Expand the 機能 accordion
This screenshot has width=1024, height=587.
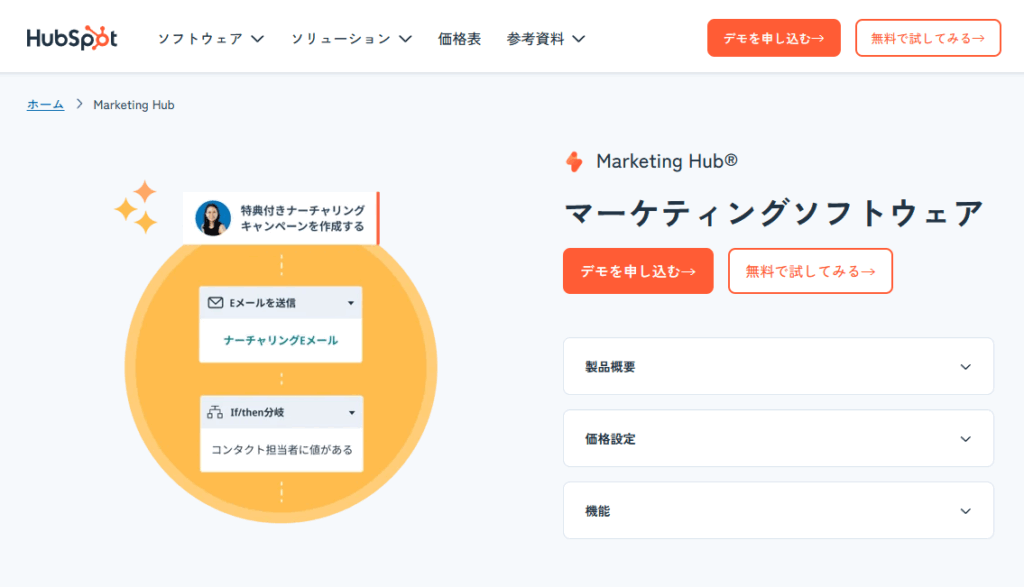coord(778,511)
